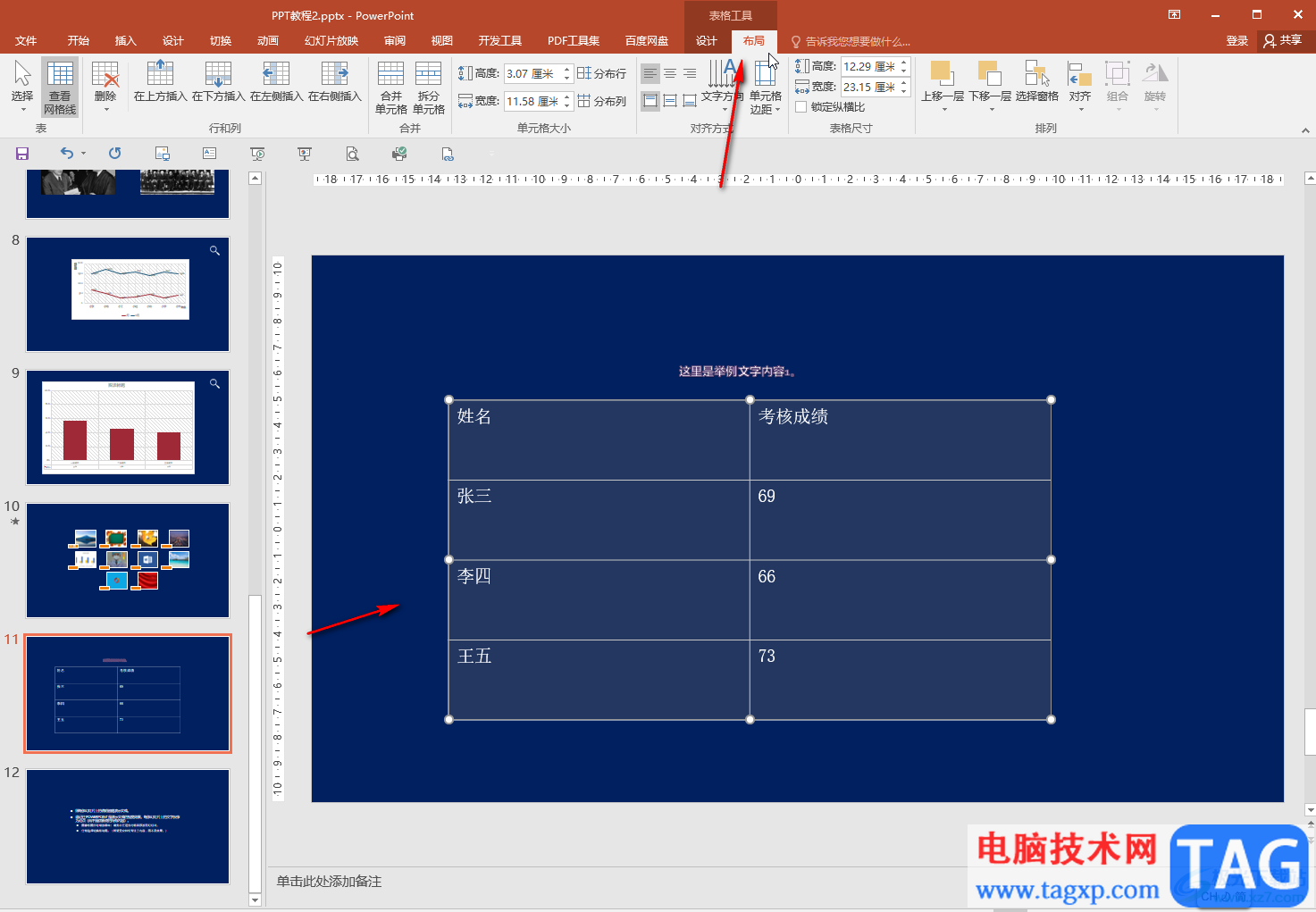Undo the last action
The image size is (1316, 912).
pos(67,154)
